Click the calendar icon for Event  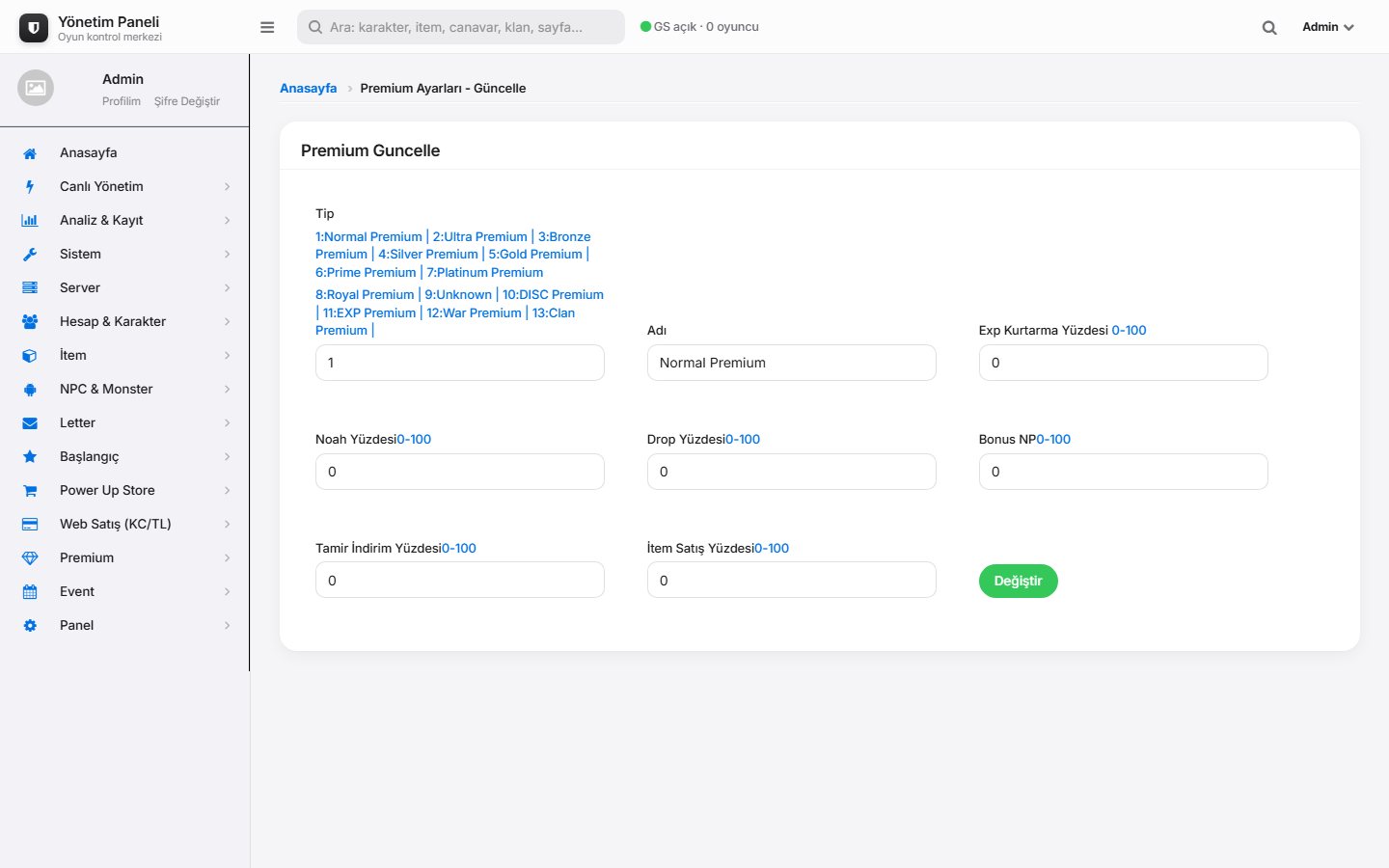(x=30, y=592)
